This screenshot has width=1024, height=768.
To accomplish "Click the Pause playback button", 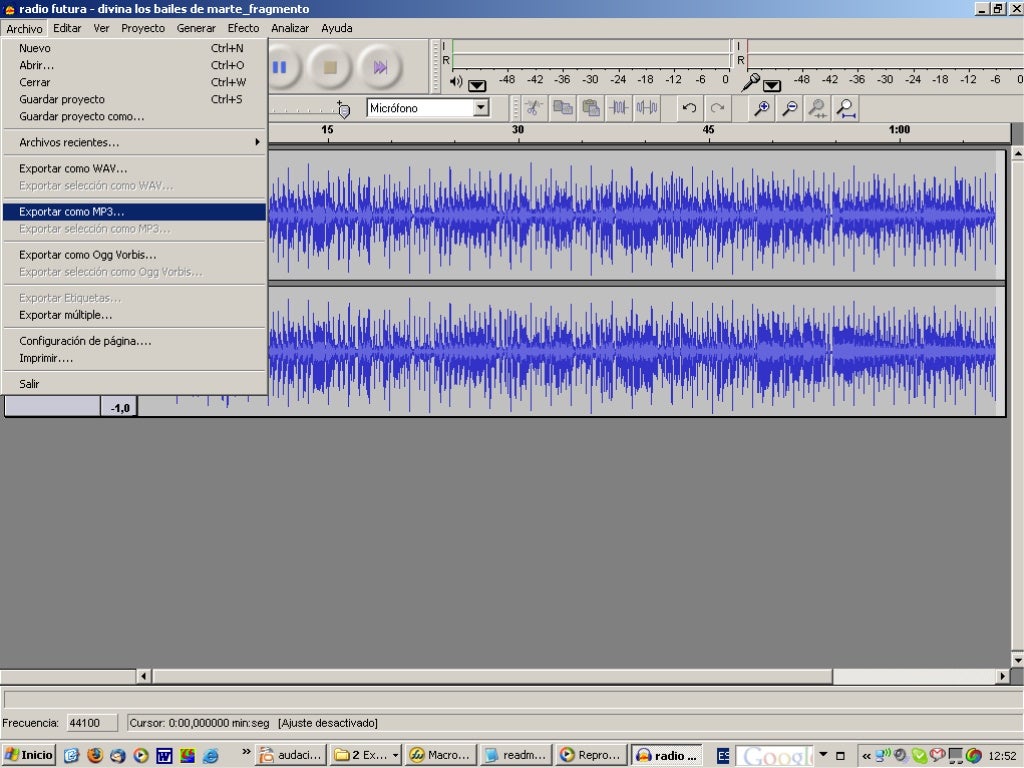I will [280, 67].
